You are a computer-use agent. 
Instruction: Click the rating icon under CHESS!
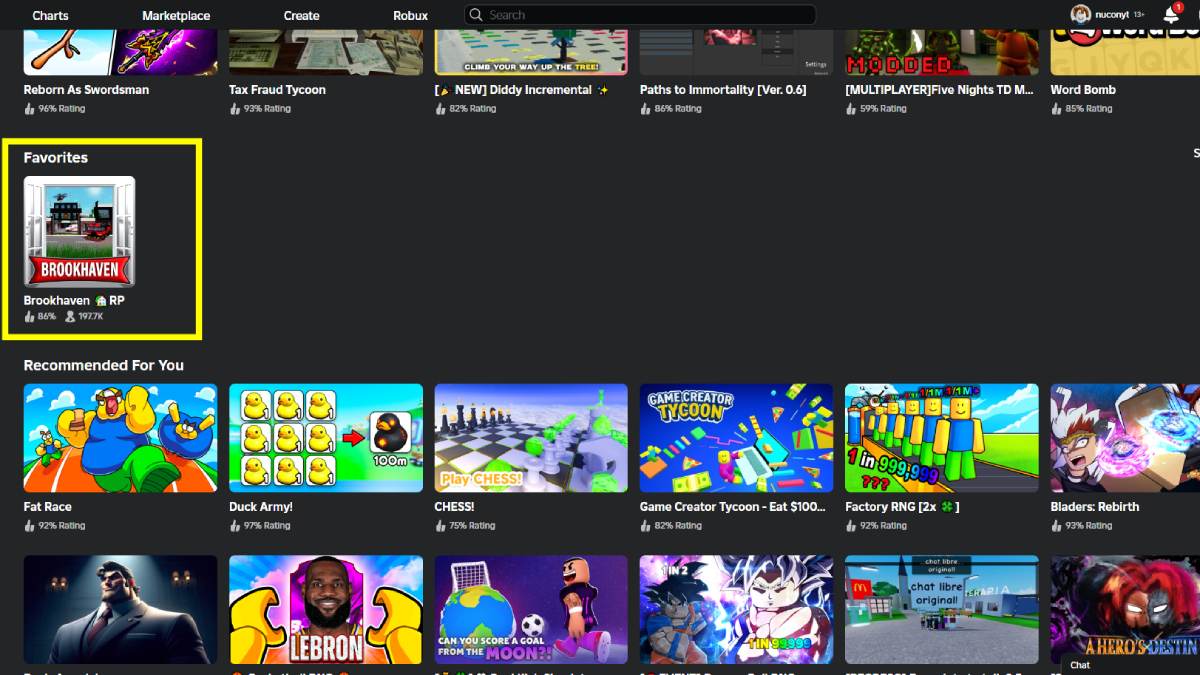(442, 525)
